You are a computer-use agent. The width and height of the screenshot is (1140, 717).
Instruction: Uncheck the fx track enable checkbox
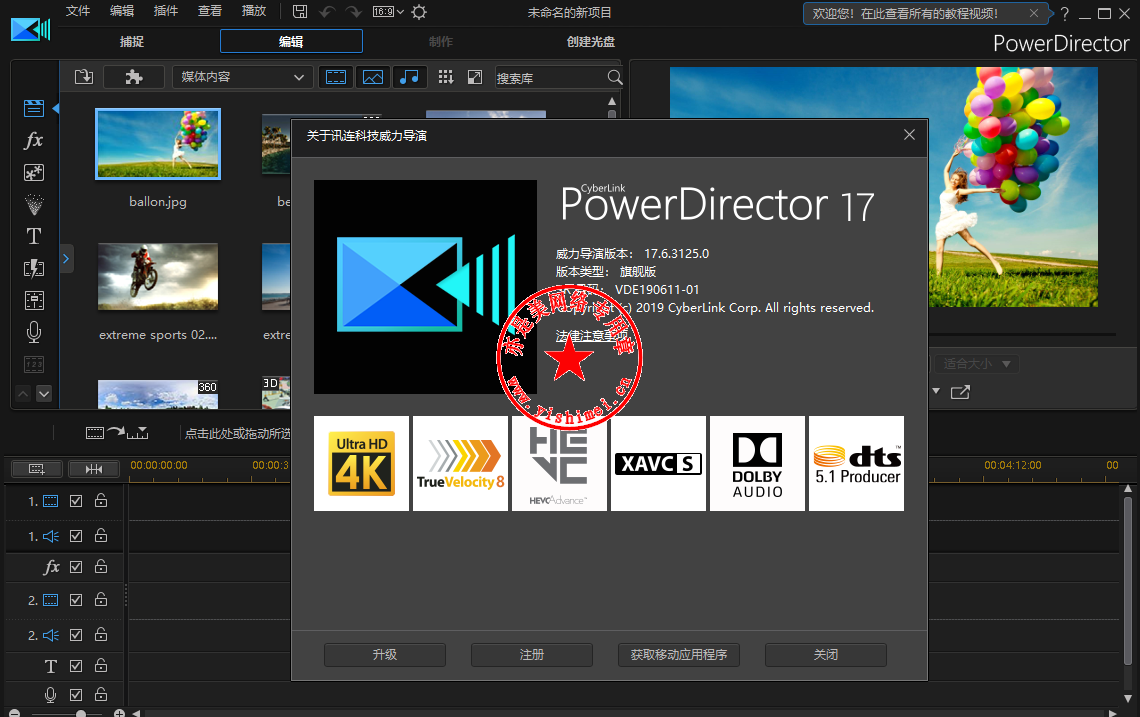tap(76, 567)
